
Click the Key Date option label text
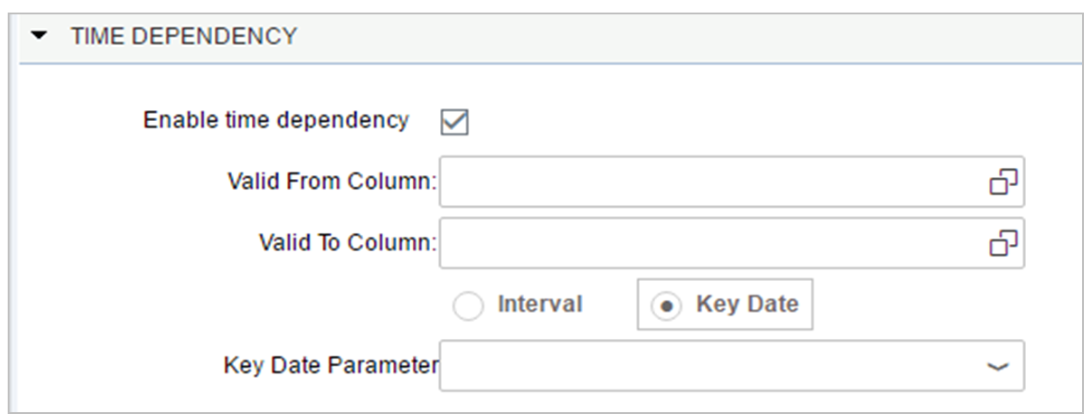coord(747,305)
